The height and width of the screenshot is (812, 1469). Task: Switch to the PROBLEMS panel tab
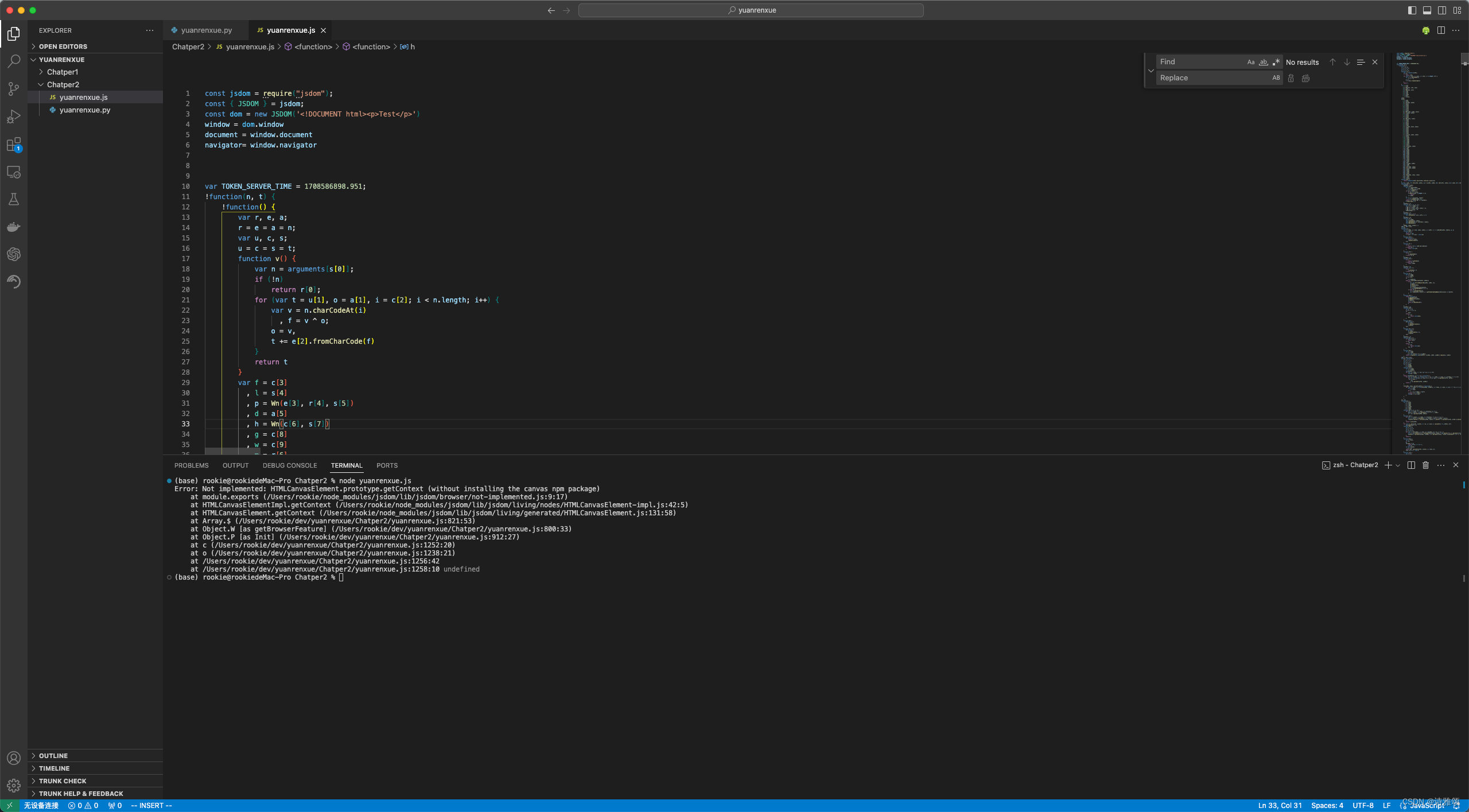pyautogui.click(x=191, y=465)
